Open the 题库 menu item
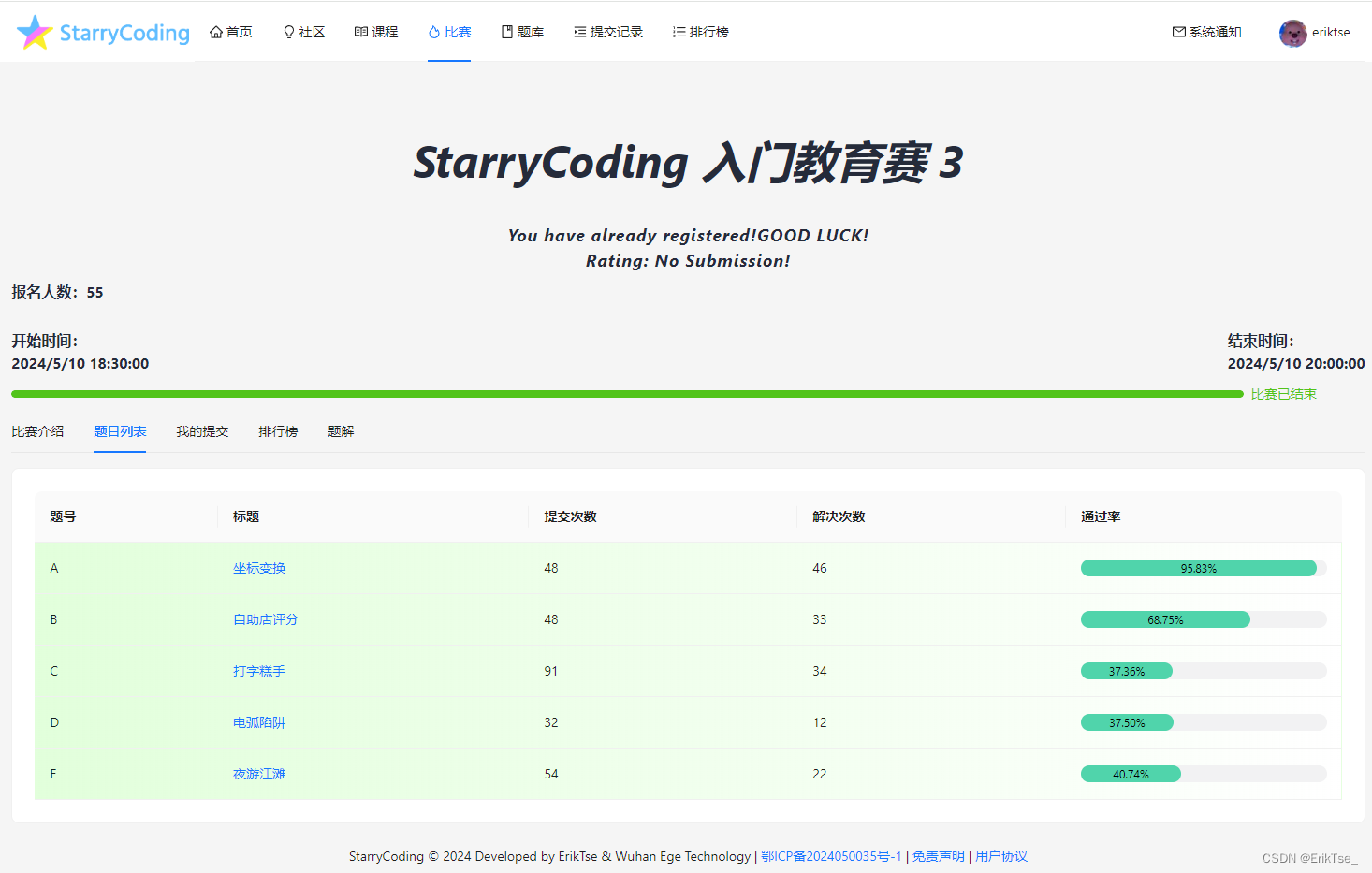The width and height of the screenshot is (1372, 873). click(x=522, y=32)
